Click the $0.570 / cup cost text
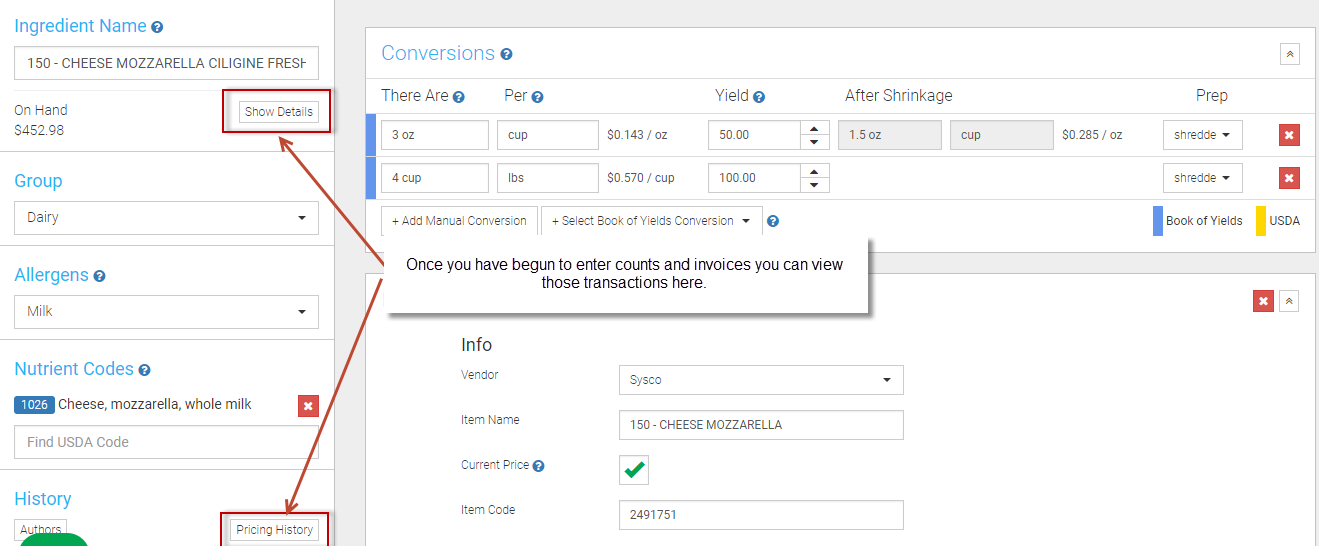 [641, 178]
